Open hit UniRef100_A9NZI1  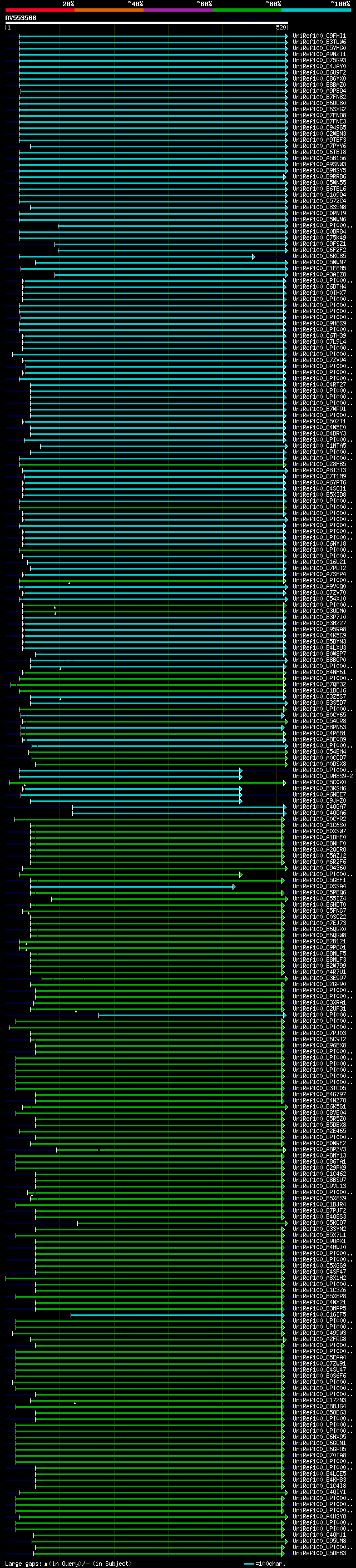point(319,54)
